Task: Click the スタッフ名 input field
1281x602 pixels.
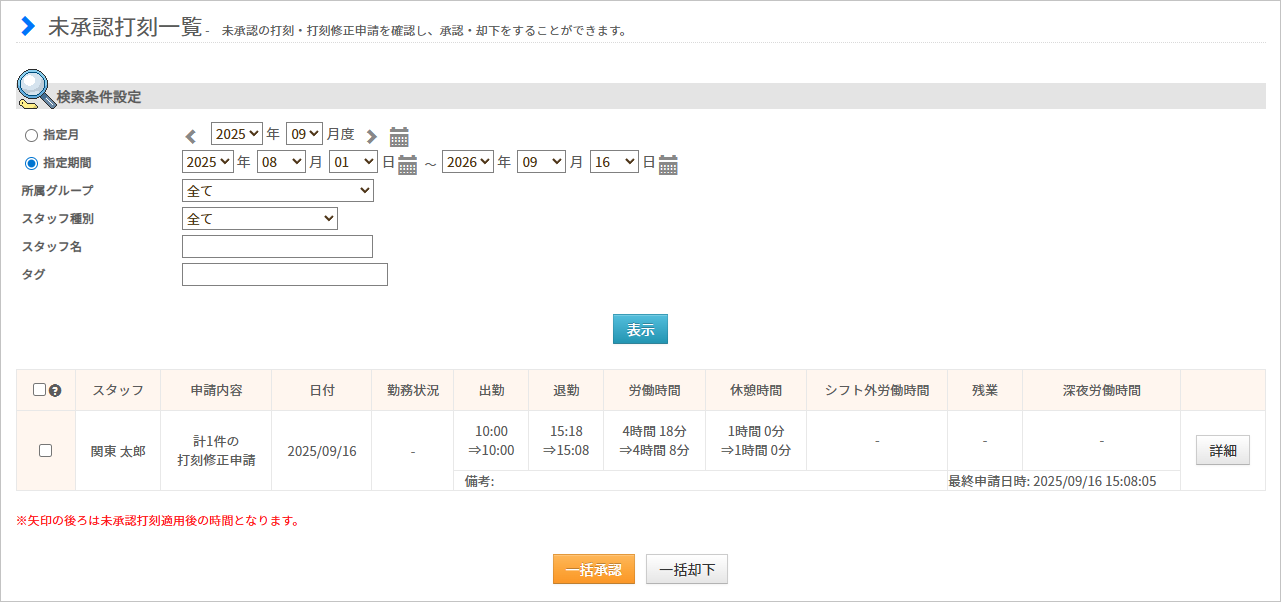Action: click(277, 246)
